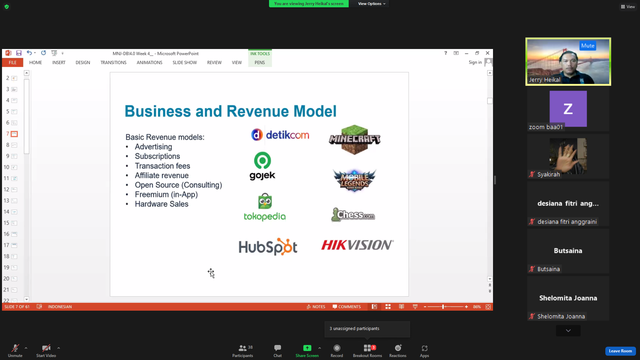Switch to the DESIGN ribbon tab

(x=83, y=62)
